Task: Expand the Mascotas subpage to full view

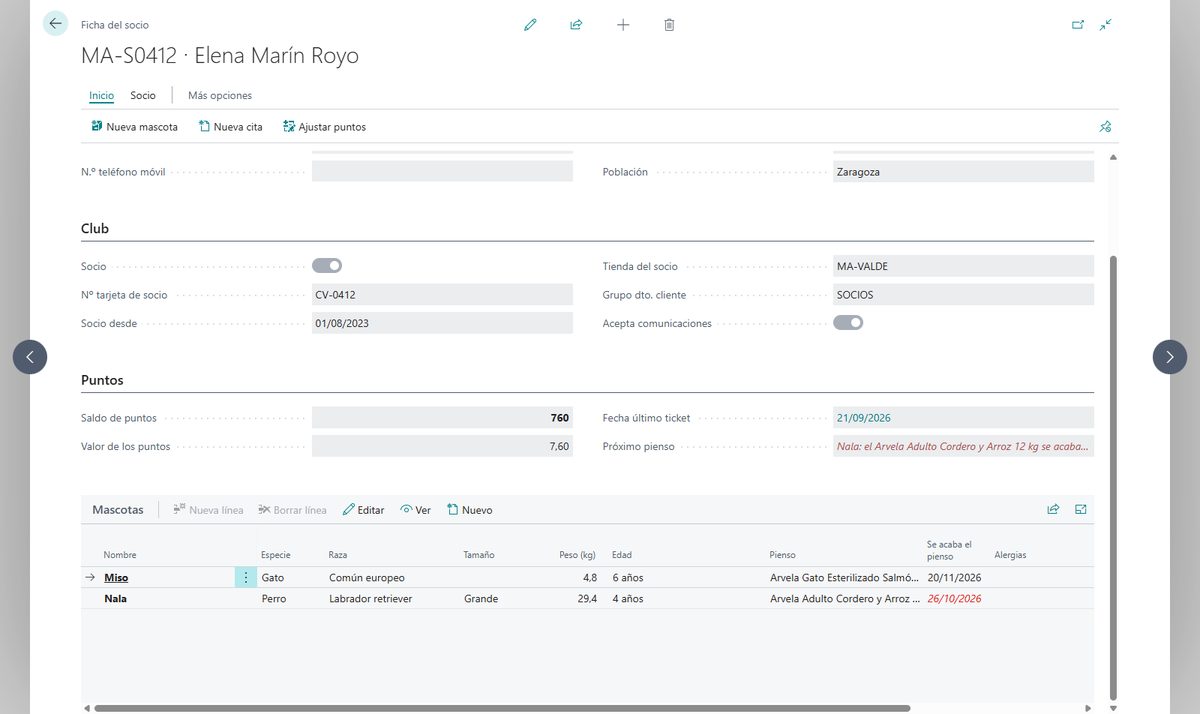Action: point(1081,509)
